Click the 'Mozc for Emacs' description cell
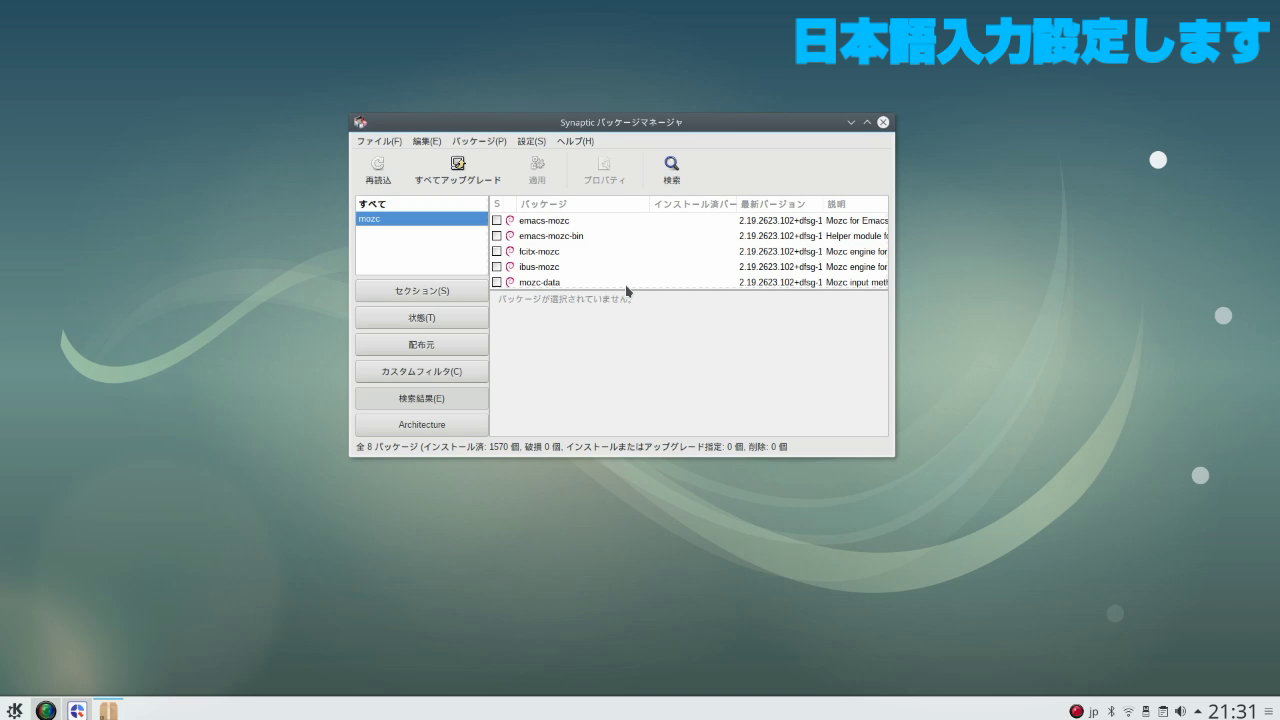Image resolution: width=1280 pixels, height=720 pixels. (x=857, y=220)
